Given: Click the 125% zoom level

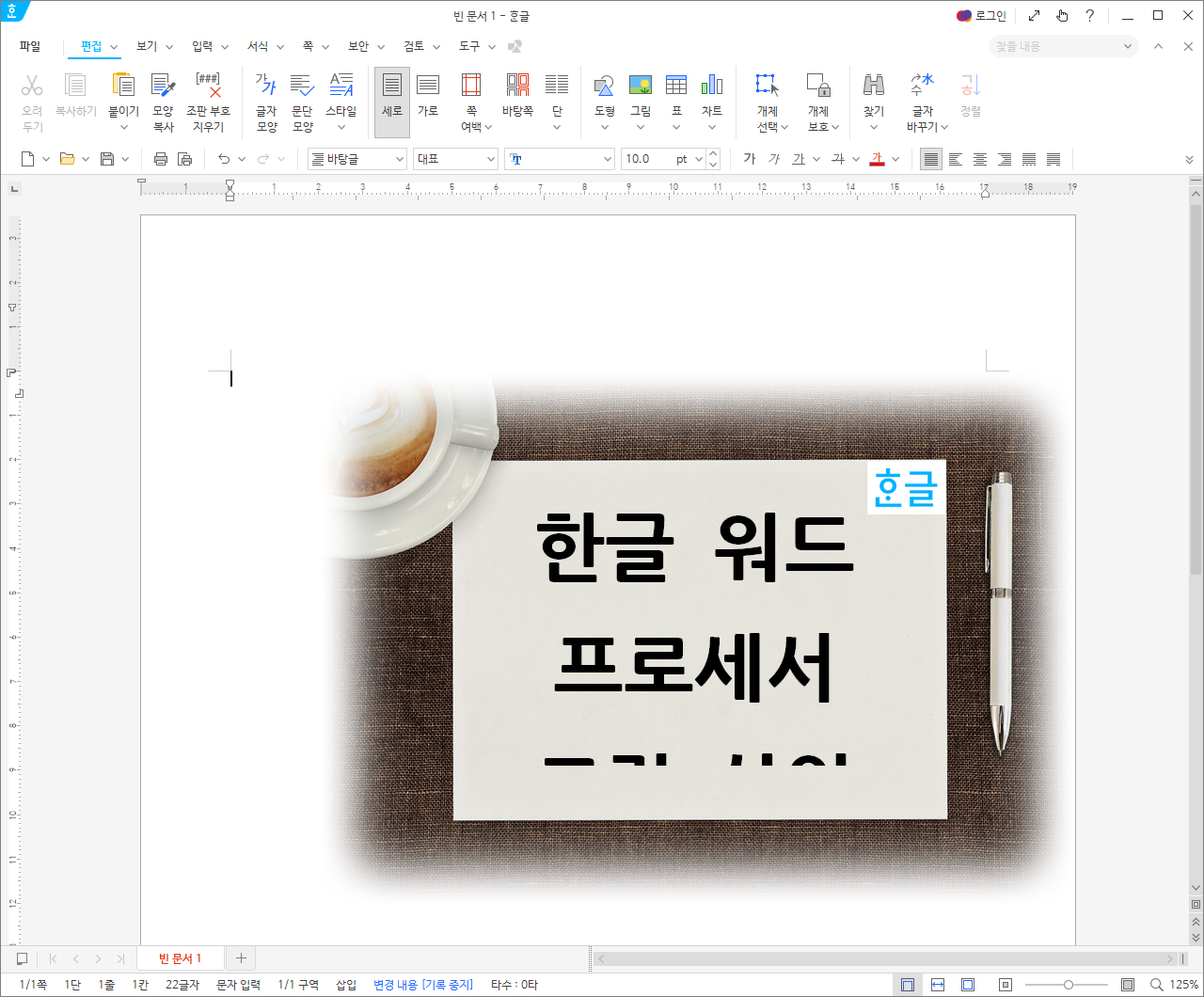Looking at the screenshot, I should click(1183, 985).
